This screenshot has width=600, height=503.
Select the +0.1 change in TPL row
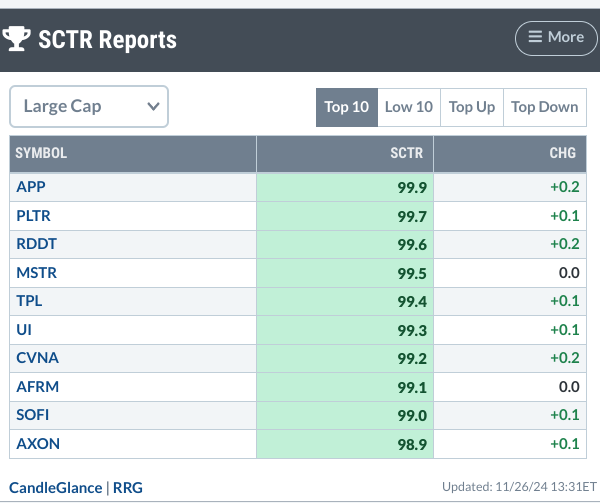[565, 301]
